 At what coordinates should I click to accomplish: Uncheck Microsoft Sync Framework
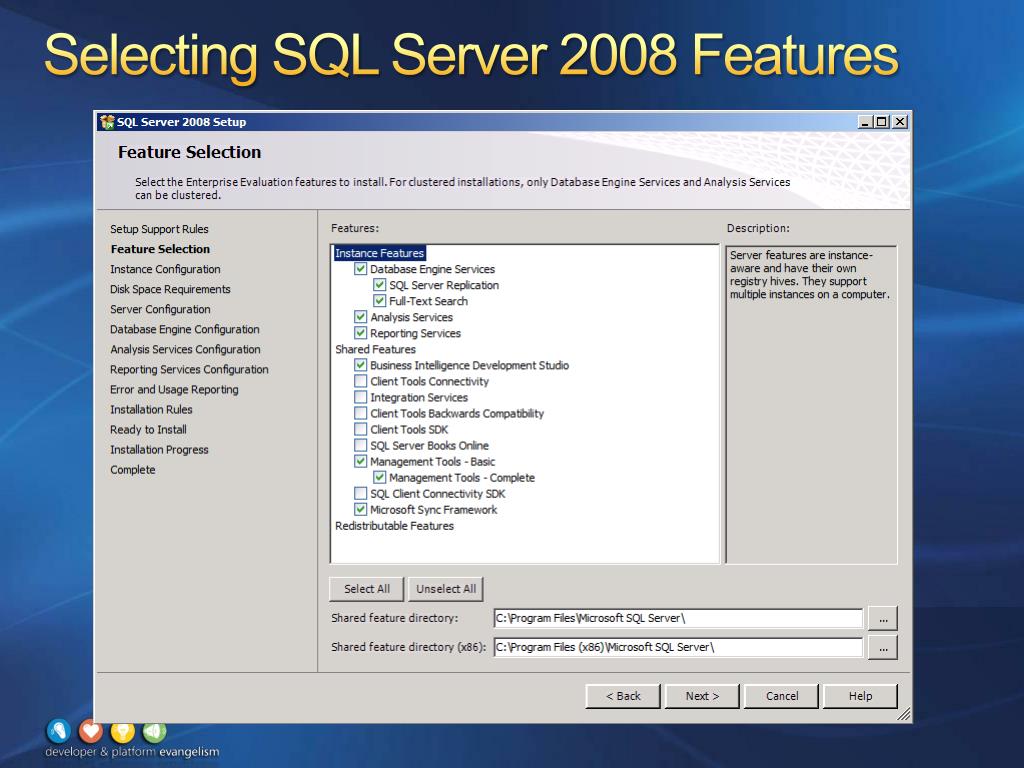[360, 509]
